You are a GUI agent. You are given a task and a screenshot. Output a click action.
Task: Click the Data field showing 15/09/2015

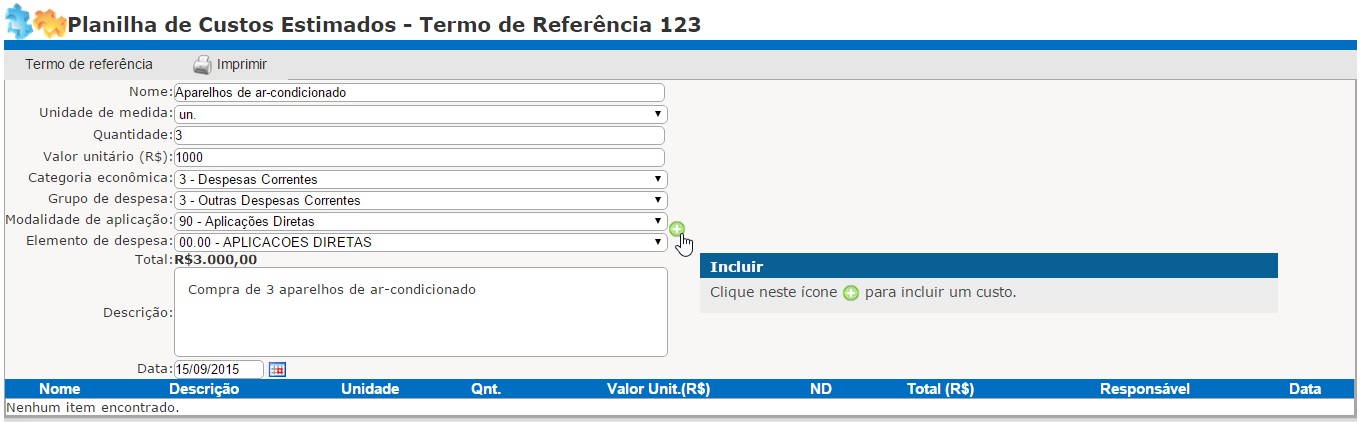pos(219,369)
